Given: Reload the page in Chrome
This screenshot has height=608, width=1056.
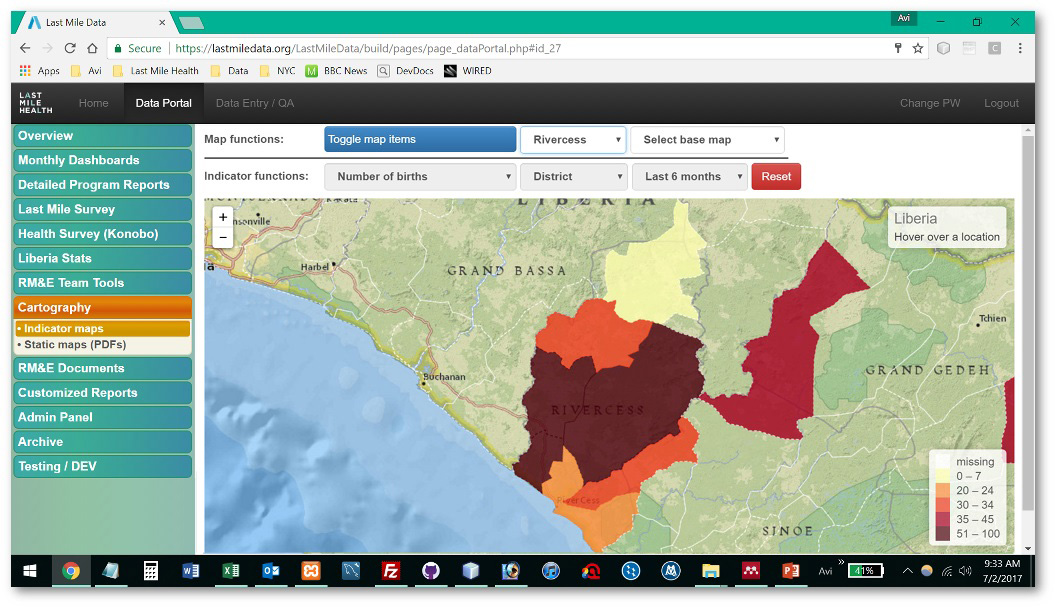Looking at the screenshot, I should [70, 48].
